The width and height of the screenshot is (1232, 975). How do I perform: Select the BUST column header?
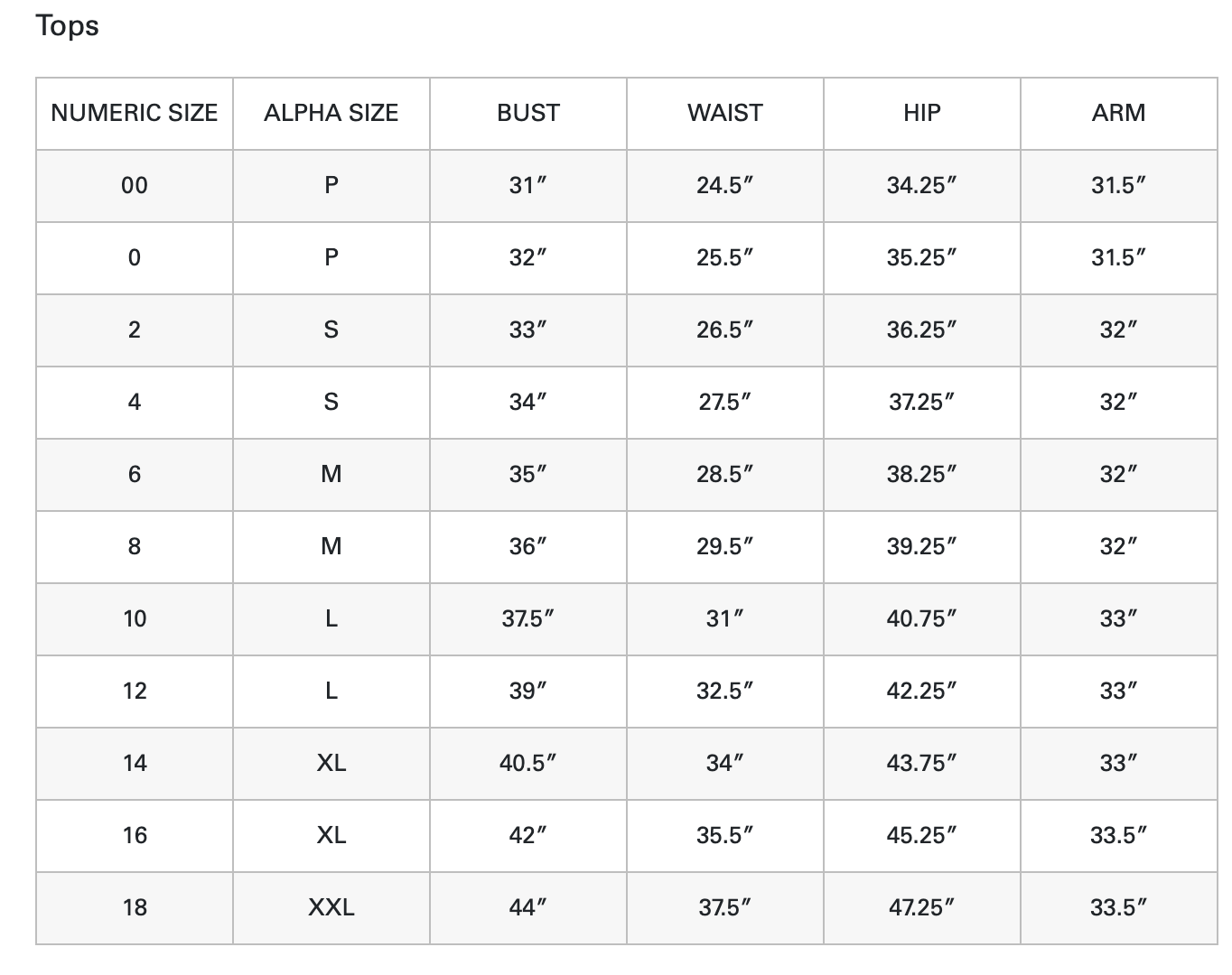click(528, 113)
